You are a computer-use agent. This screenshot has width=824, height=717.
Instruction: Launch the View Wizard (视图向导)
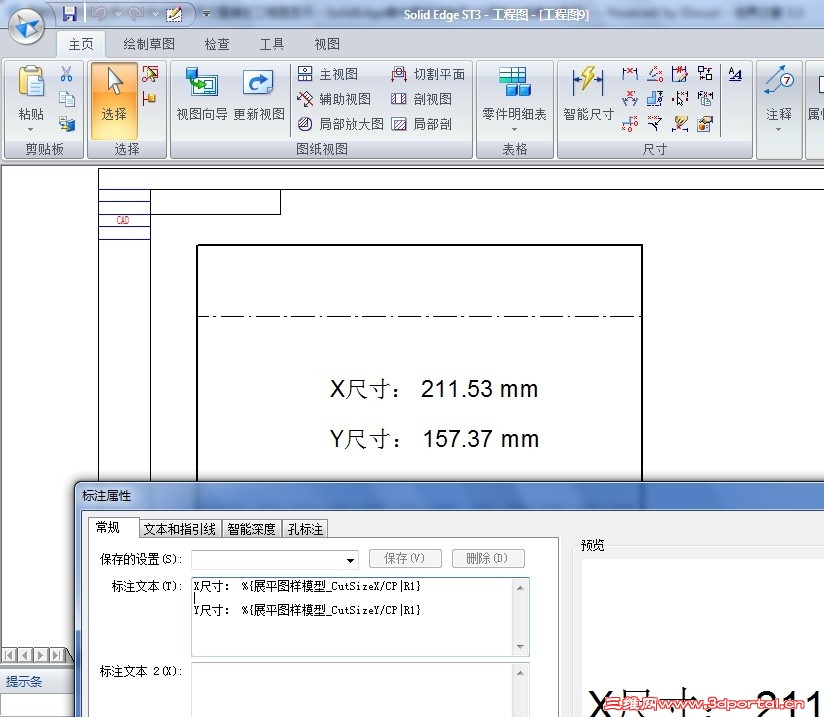(202, 94)
